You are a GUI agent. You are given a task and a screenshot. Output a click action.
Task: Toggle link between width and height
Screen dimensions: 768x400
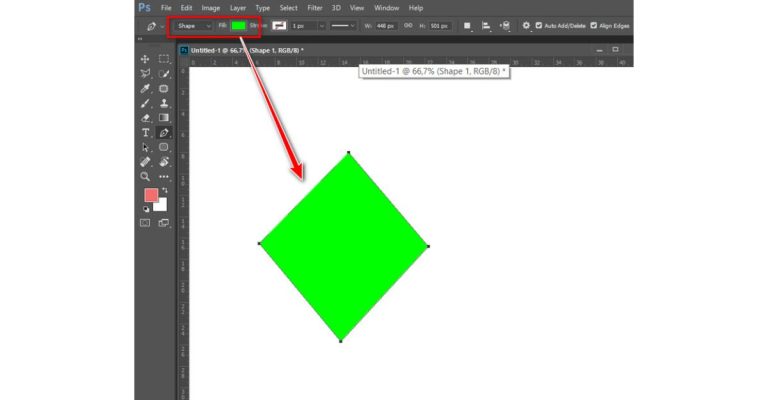tap(408, 25)
